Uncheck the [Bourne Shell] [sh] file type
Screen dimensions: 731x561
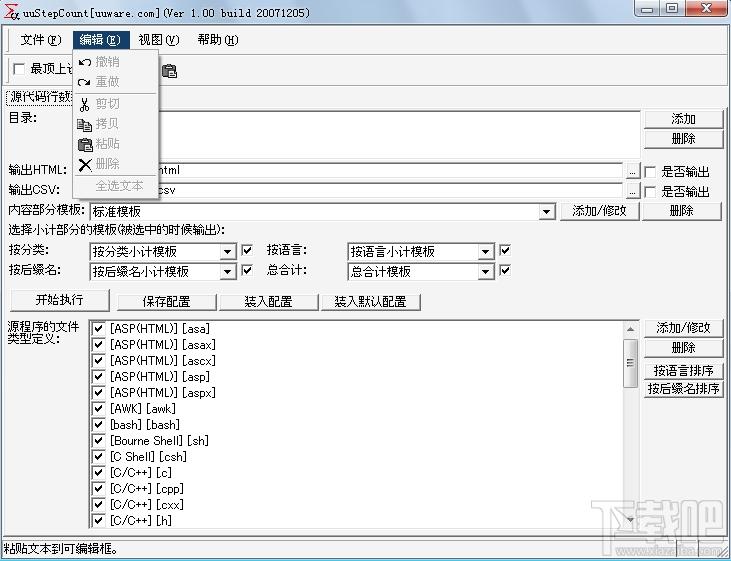pos(98,440)
